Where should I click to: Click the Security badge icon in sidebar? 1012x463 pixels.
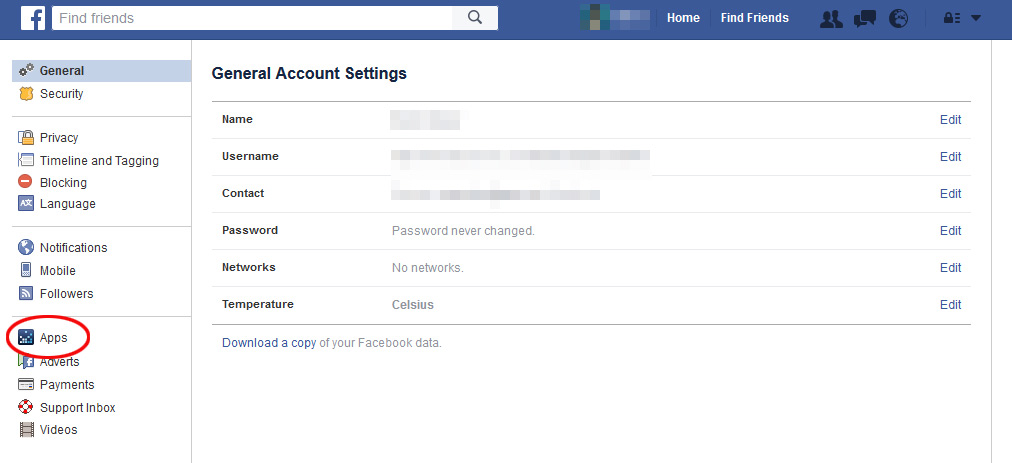coord(26,94)
